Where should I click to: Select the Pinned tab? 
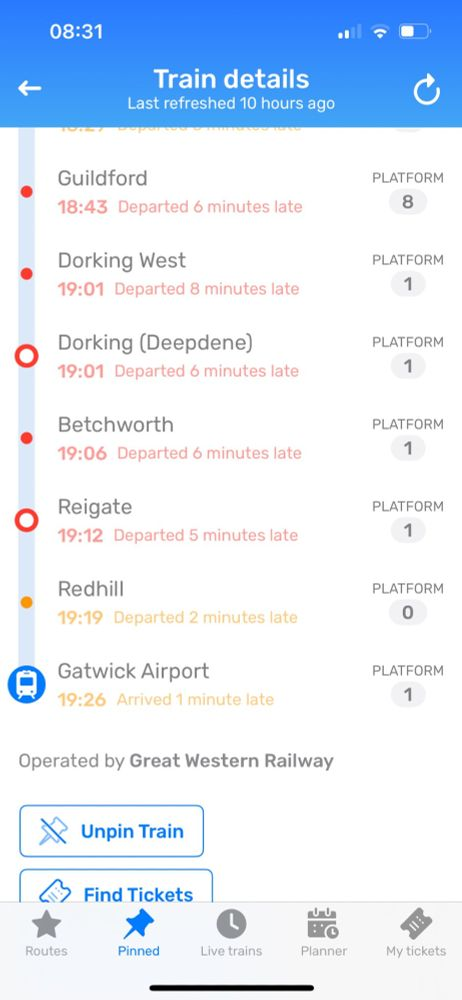click(138, 933)
